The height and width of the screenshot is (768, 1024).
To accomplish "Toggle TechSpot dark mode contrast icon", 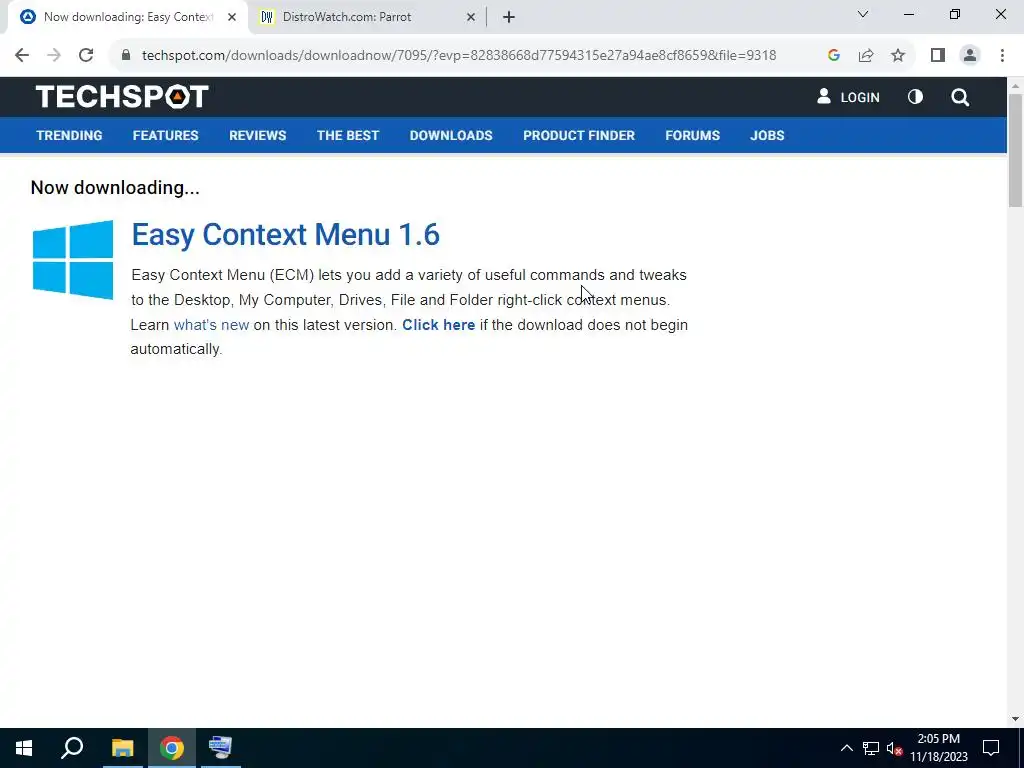I will 915,97.
